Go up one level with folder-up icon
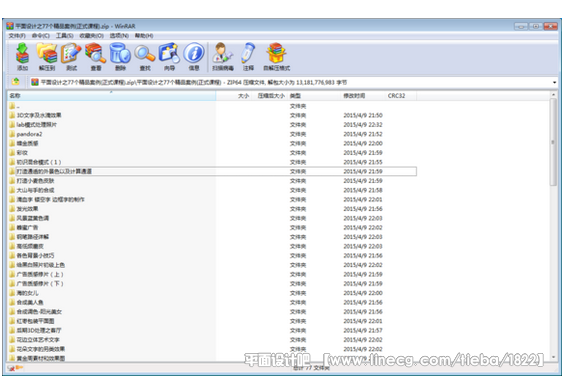Viewport: 578px width, 377px height. [15, 82]
